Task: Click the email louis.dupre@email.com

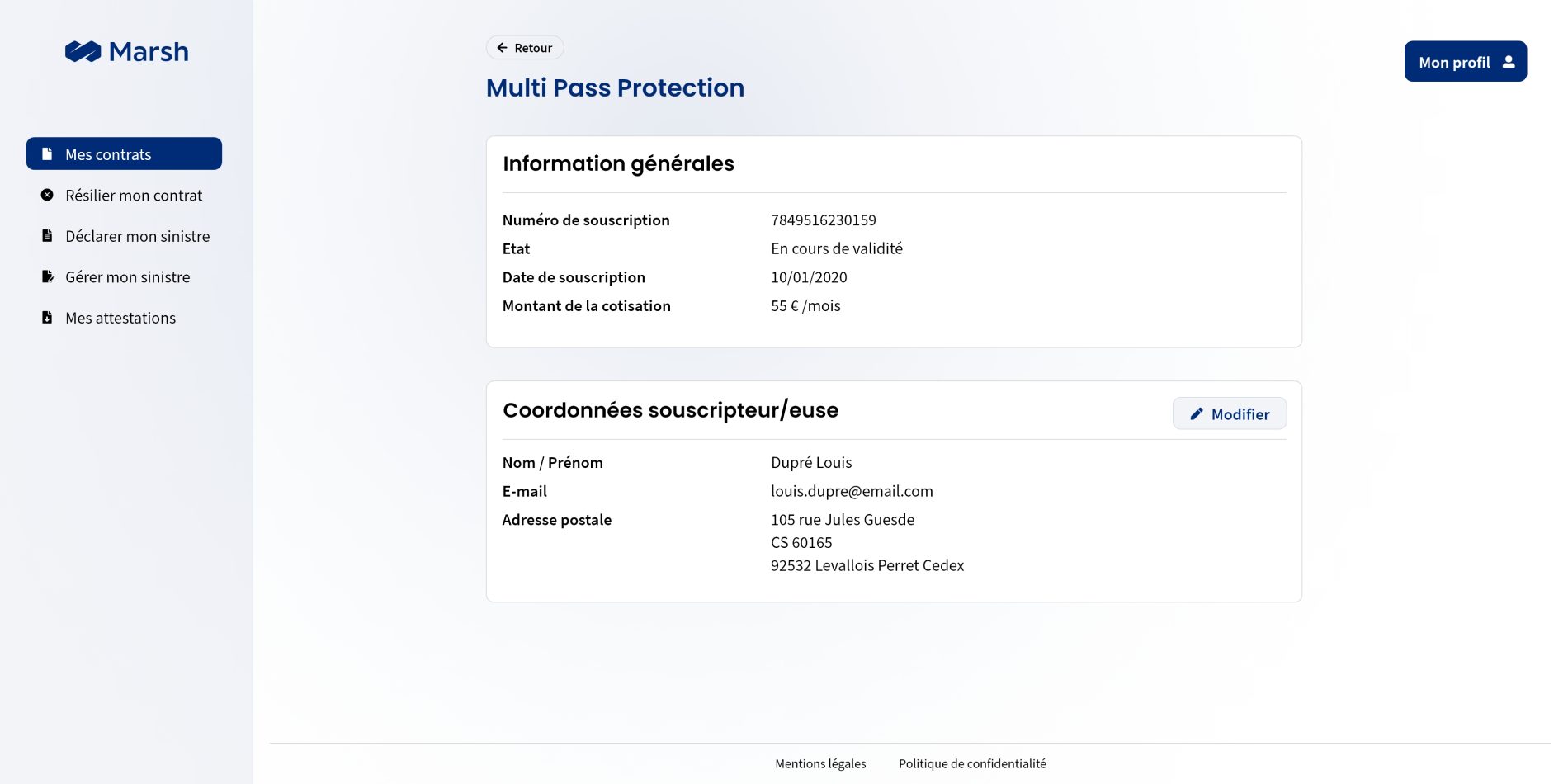Action: click(852, 492)
